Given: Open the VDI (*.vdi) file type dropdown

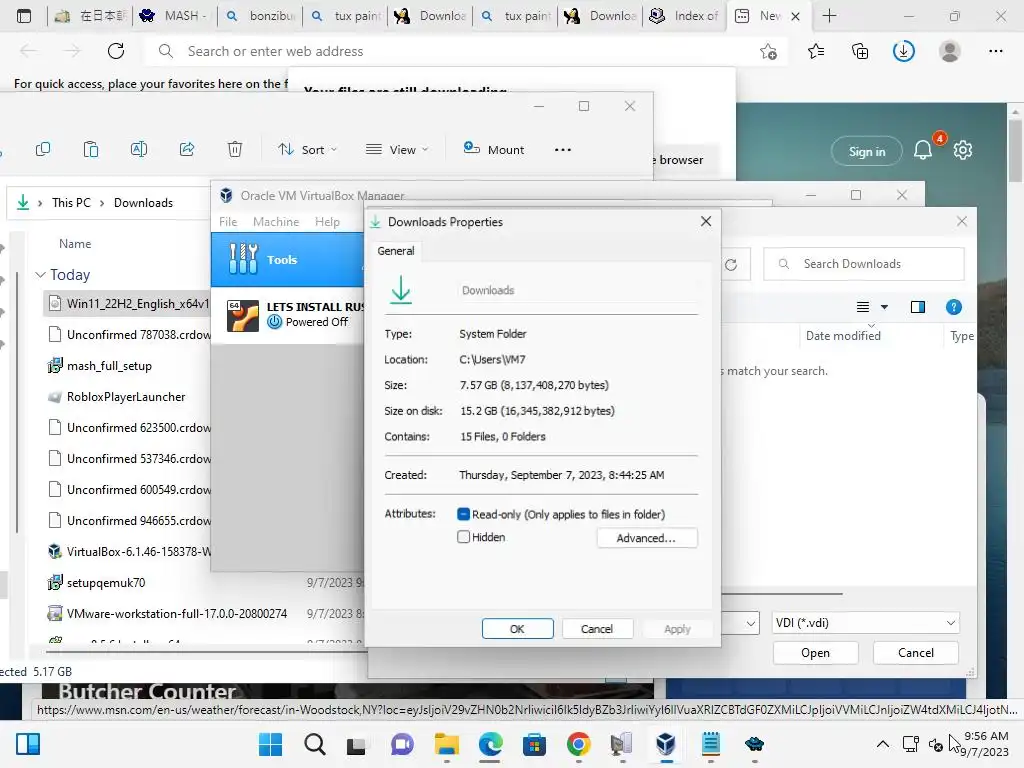Looking at the screenshot, I should point(865,623).
